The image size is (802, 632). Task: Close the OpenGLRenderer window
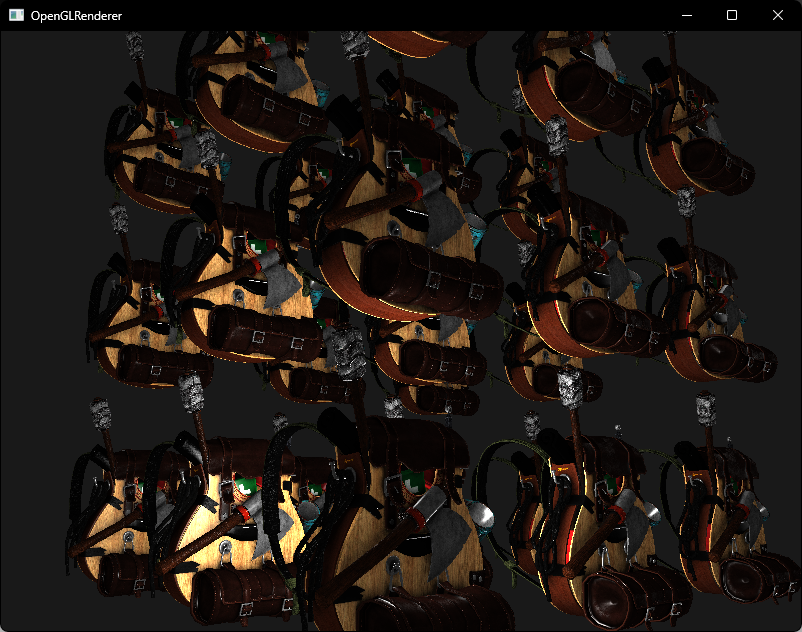[x=777, y=15]
